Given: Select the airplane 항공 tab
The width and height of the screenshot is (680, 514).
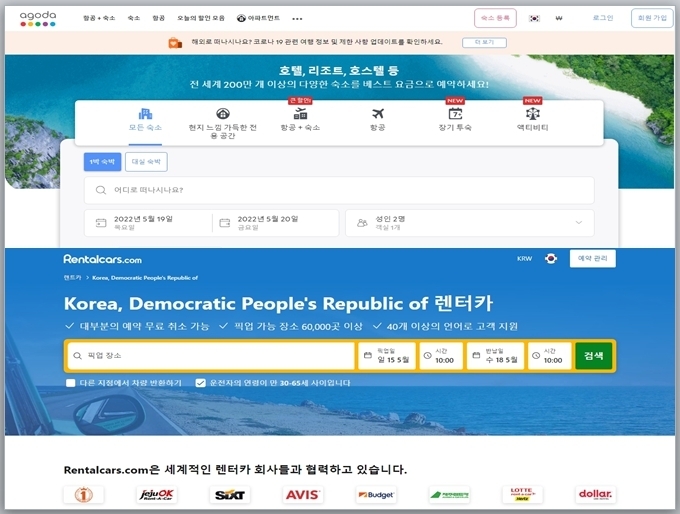Looking at the screenshot, I should coord(378,121).
